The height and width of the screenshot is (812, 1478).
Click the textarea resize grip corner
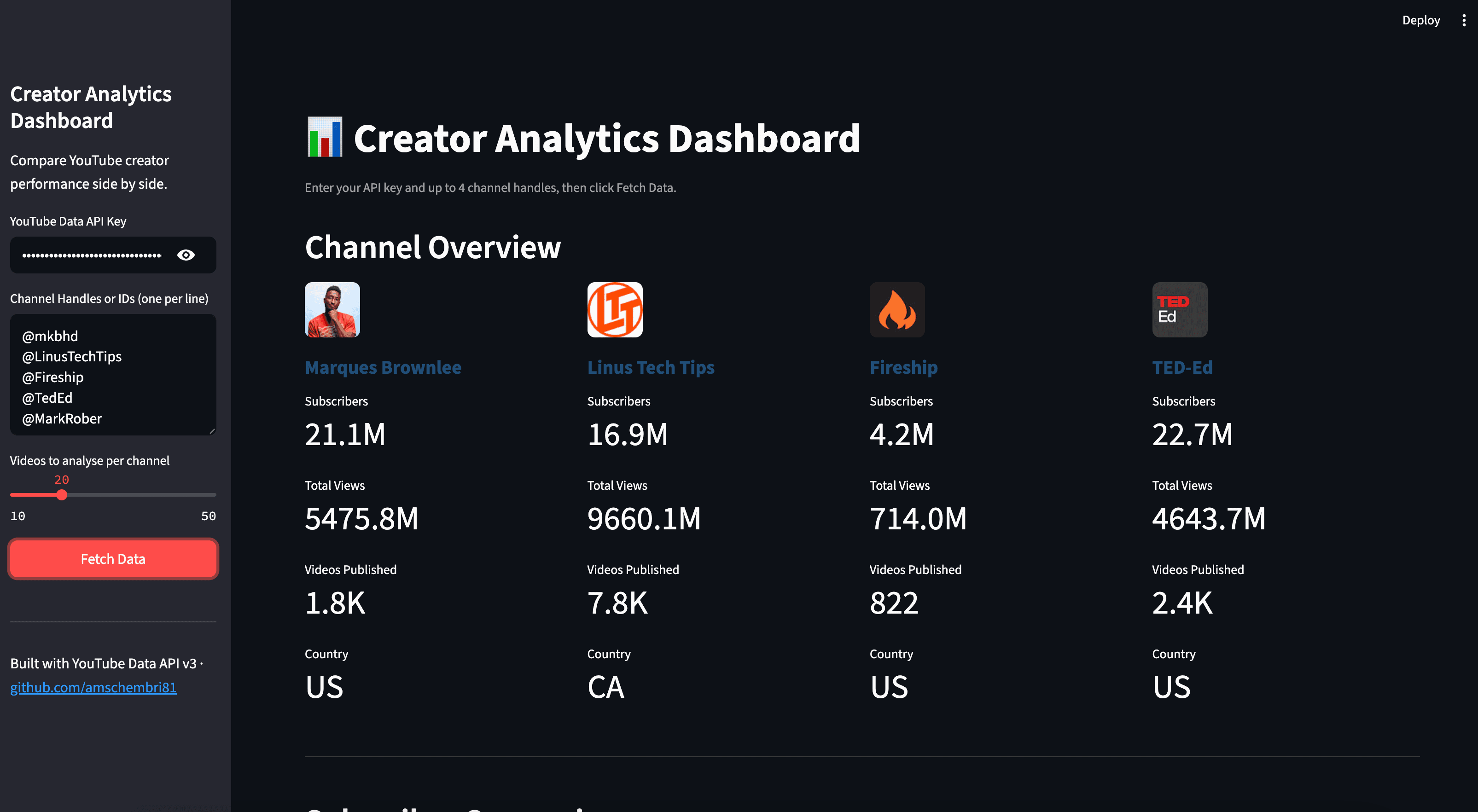212,431
